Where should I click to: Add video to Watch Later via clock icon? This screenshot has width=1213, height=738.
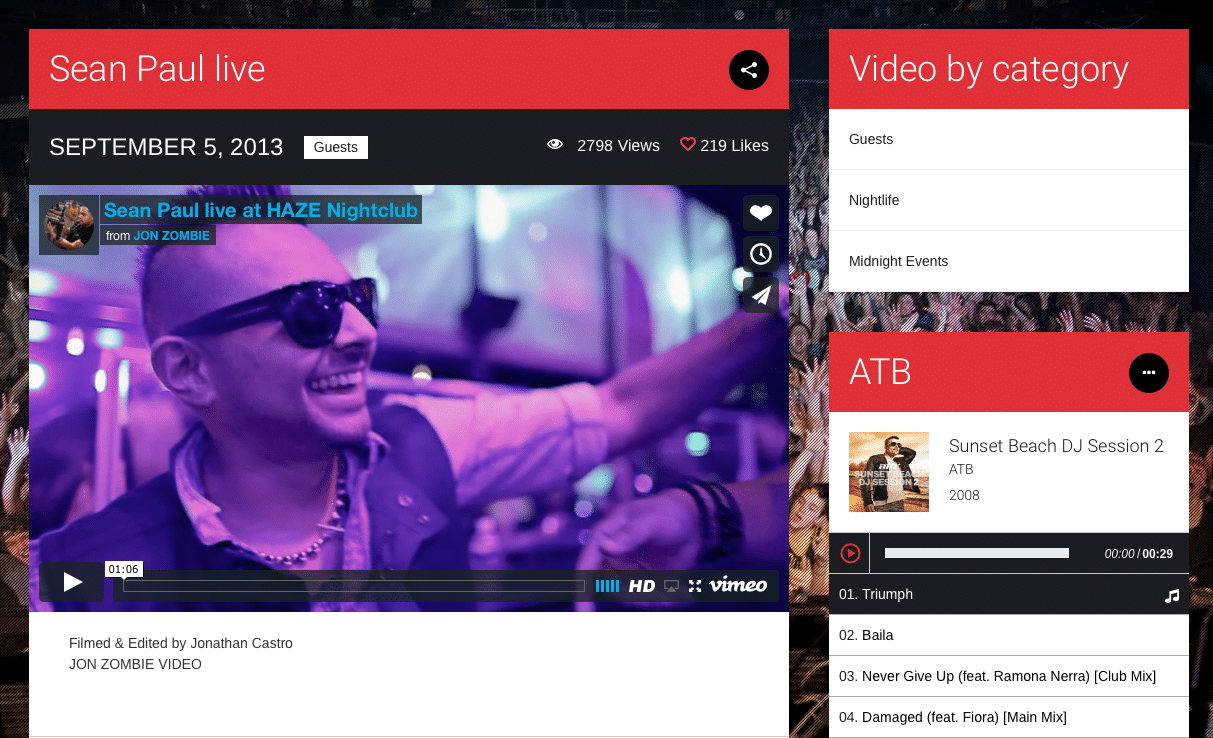761,253
